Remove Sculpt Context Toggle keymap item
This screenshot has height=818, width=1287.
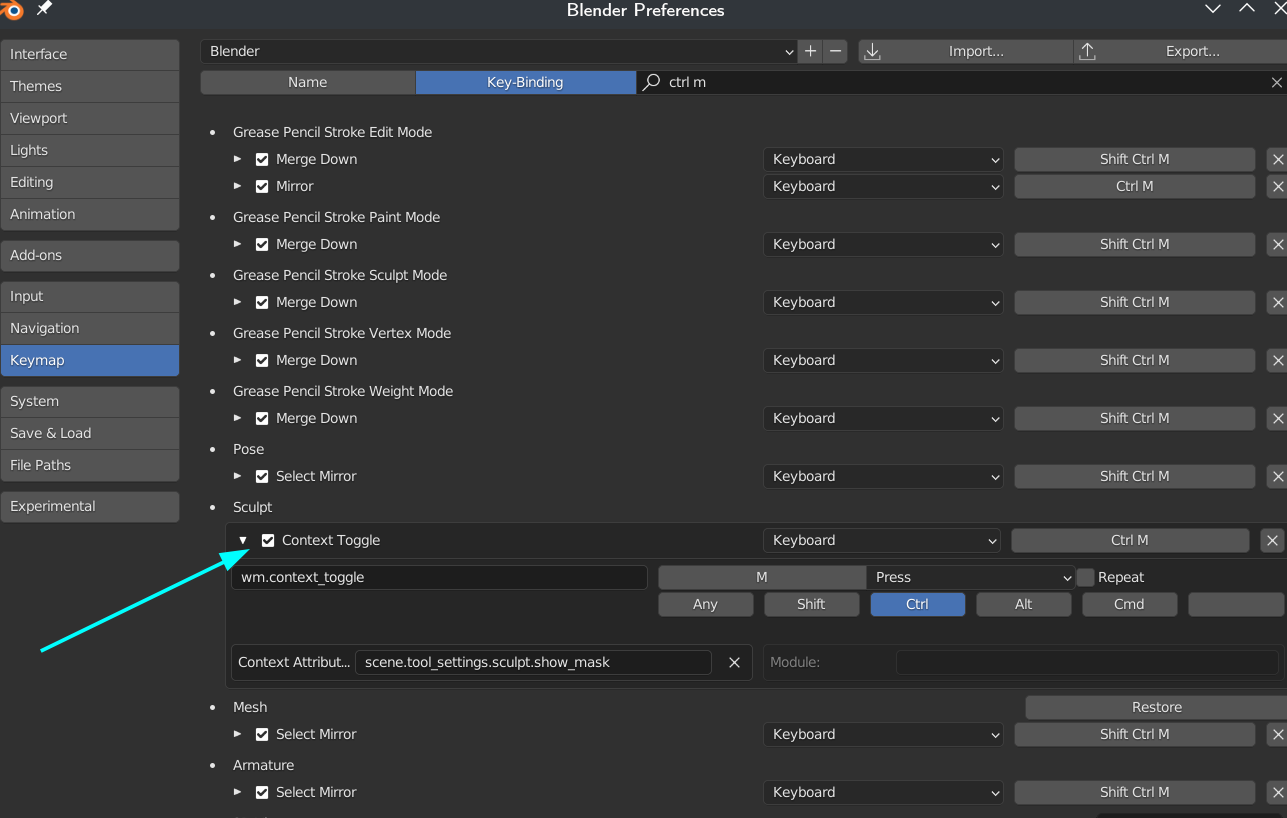[x=1272, y=540]
